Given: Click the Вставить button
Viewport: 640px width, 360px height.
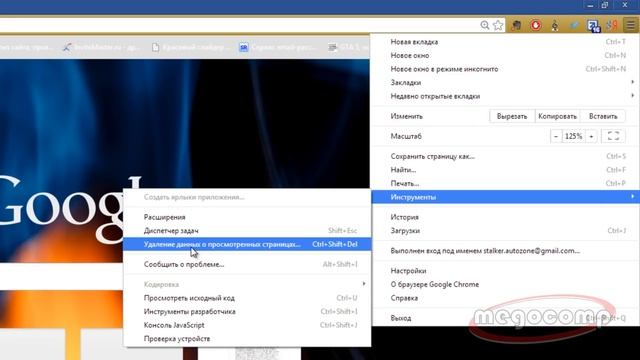Looking at the screenshot, I should (603, 116).
